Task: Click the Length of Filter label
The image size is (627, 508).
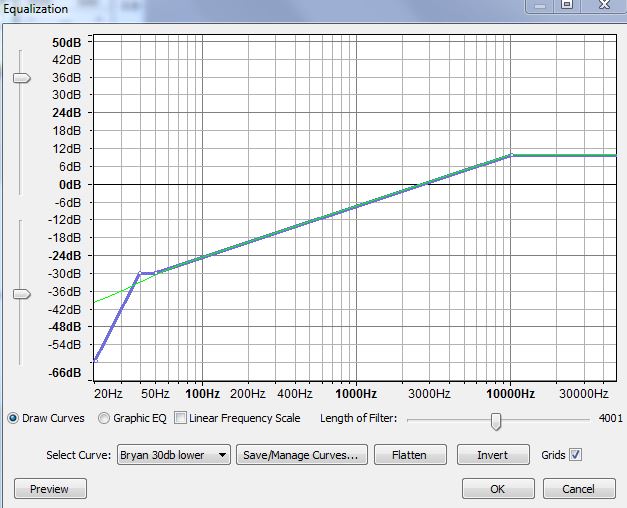Action: pyautogui.click(x=359, y=418)
